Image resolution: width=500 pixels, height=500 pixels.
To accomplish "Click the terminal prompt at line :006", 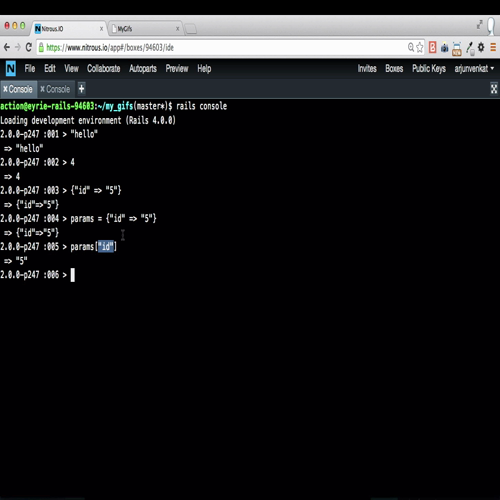I will [x=37, y=275].
